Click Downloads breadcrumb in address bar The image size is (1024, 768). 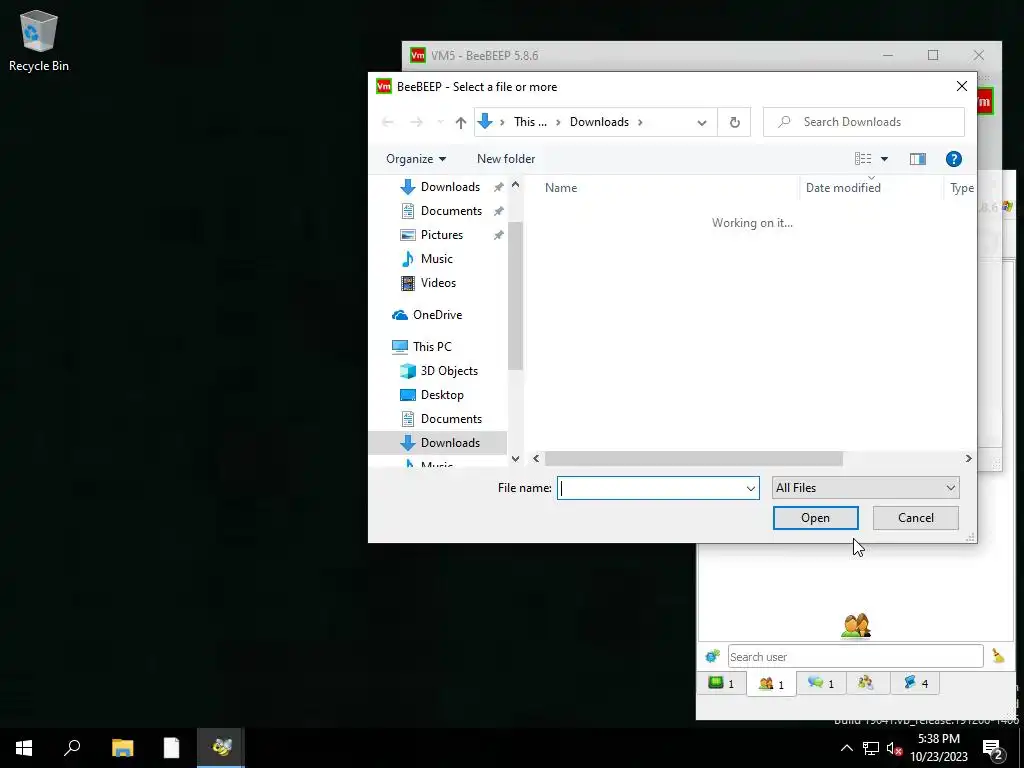coord(599,122)
